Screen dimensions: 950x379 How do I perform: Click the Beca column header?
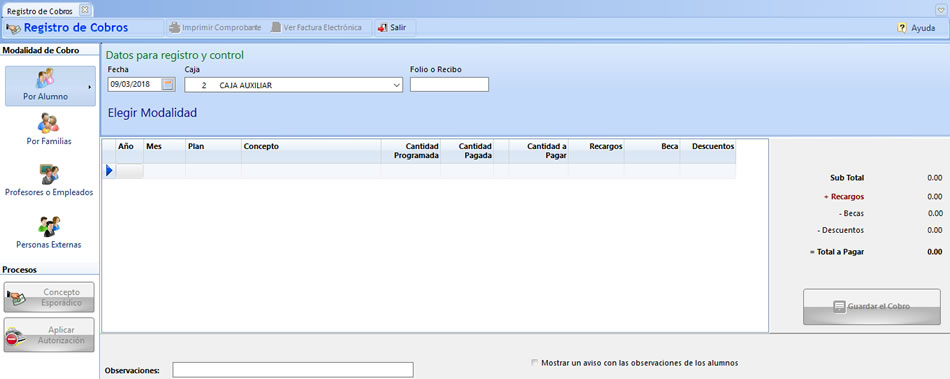(x=652, y=151)
